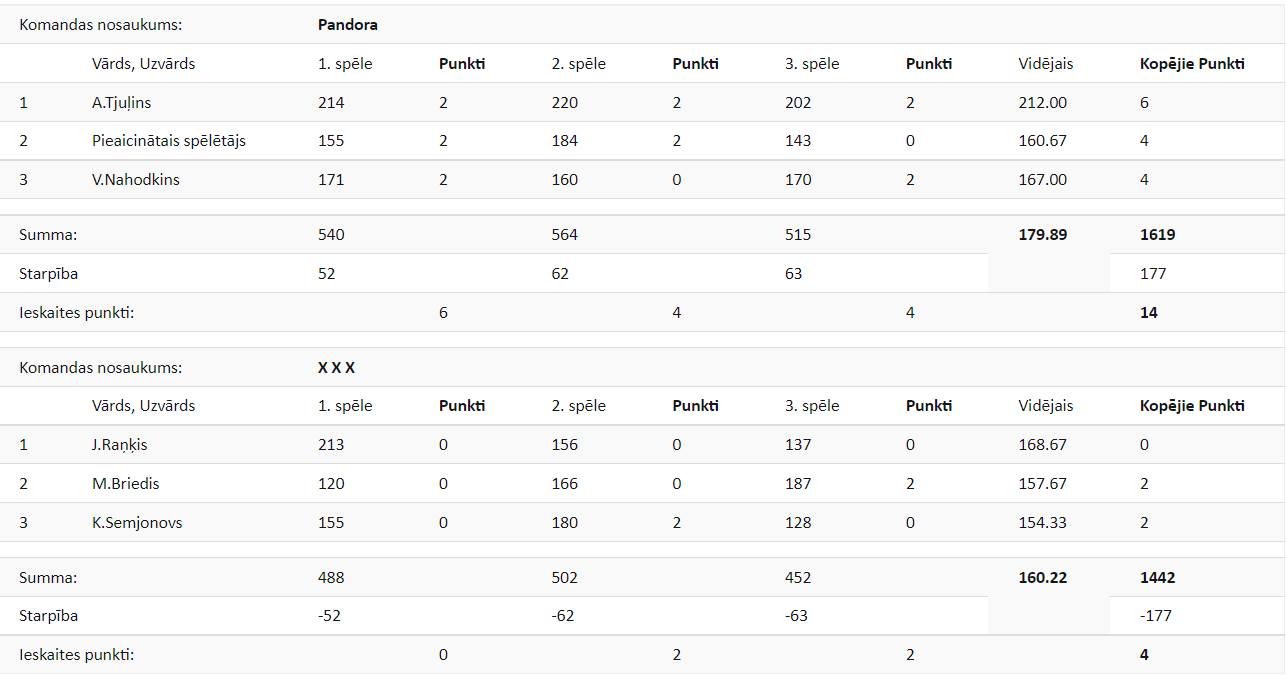
Task: Click Pandora's Vidējais column header
Action: tap(1045, 64)
